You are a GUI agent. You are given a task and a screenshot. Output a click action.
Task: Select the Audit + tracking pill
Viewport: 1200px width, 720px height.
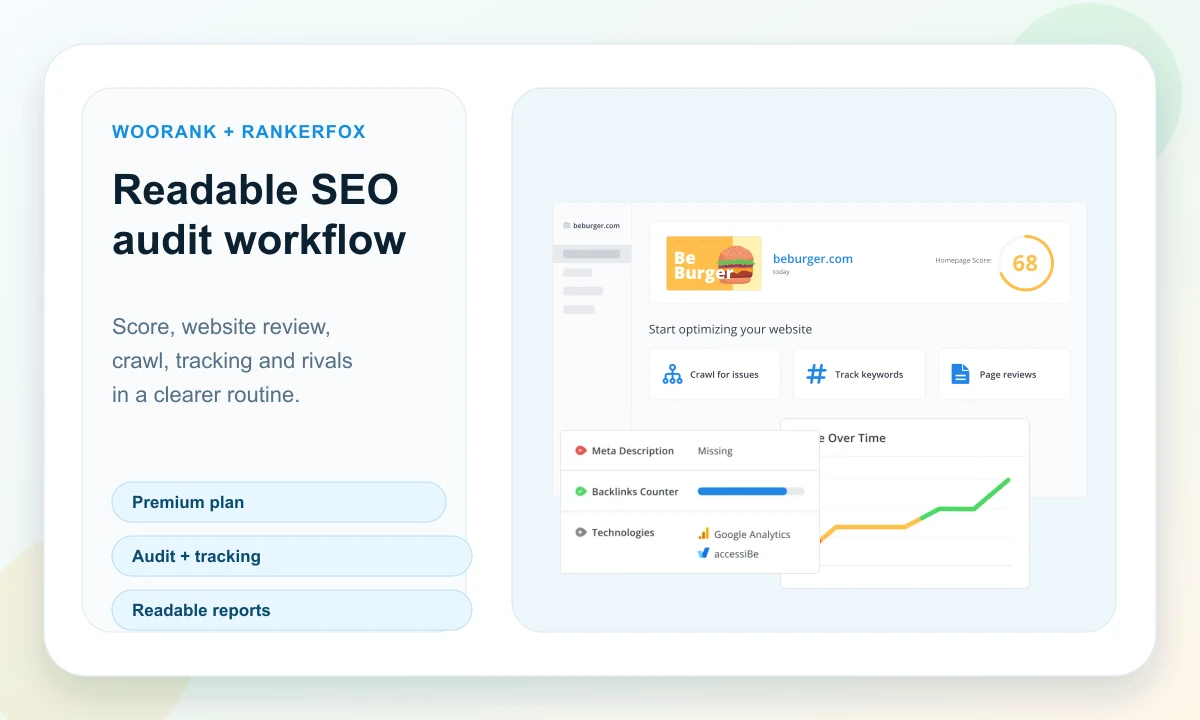coord(291,556)
